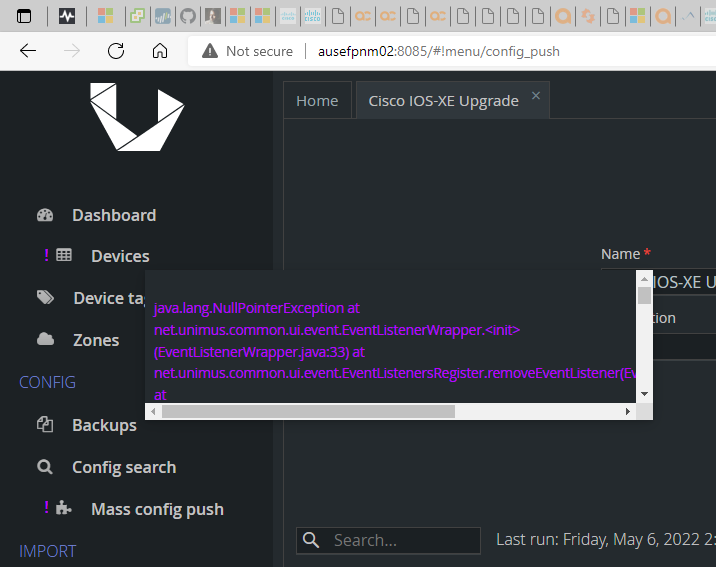The height and width of the screenshot is (567, 716).
Task: Open Zones using the cloud icon
Action: coord(45,339)
